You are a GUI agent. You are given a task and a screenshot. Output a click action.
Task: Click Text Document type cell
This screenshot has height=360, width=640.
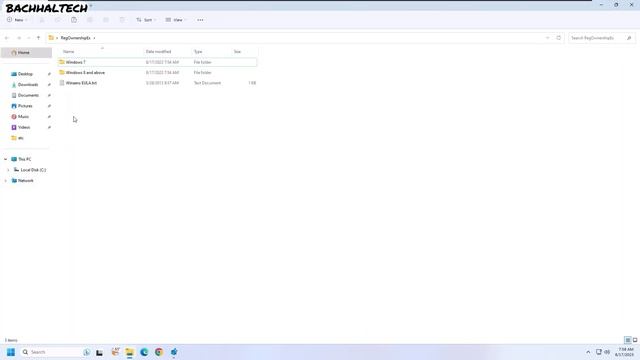[207, 83]
